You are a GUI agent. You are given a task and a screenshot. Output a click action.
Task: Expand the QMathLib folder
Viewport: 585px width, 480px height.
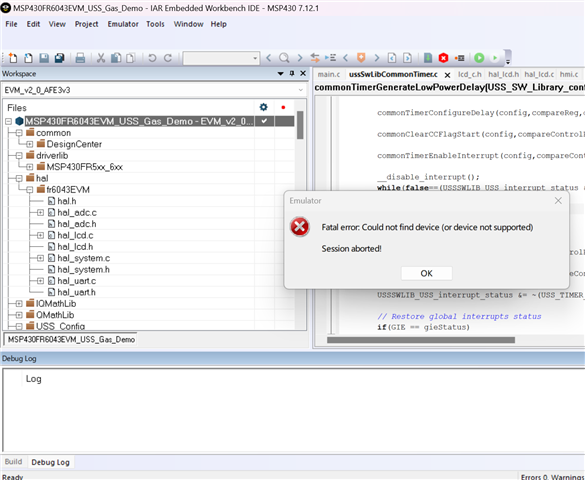click(19, 315)
